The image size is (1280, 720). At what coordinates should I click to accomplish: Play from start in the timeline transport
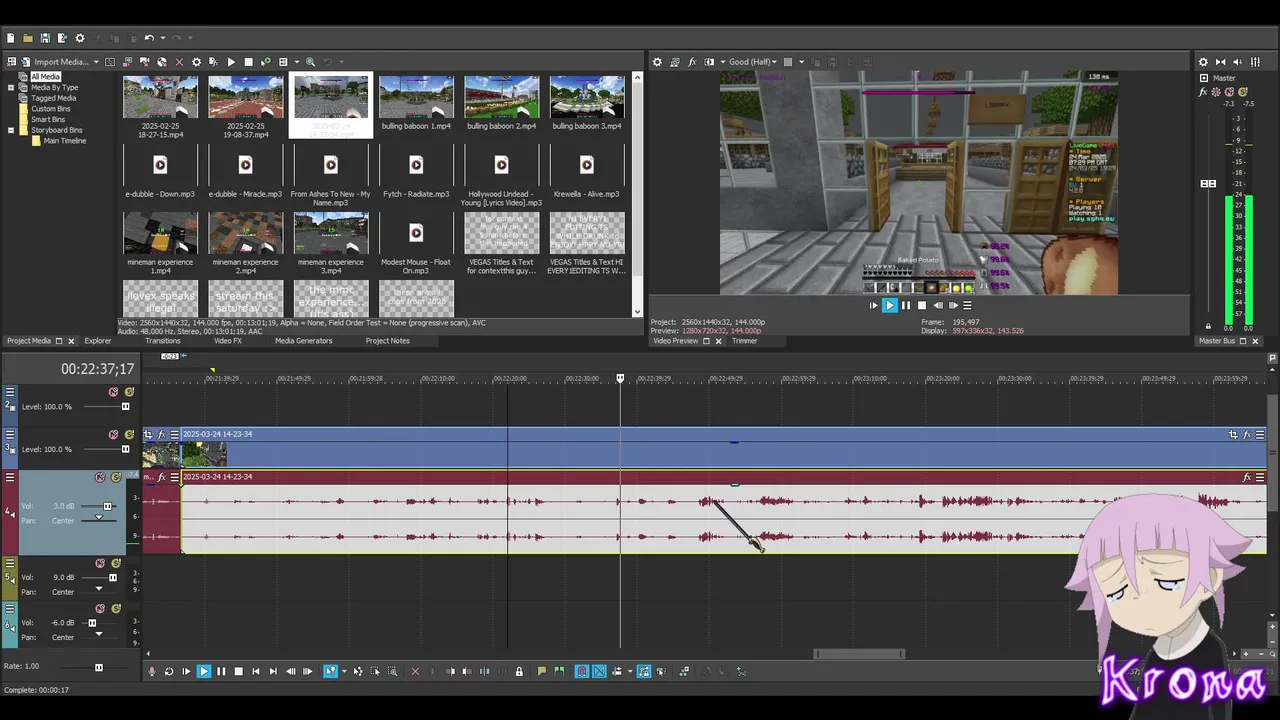click(x=186, y=671)
